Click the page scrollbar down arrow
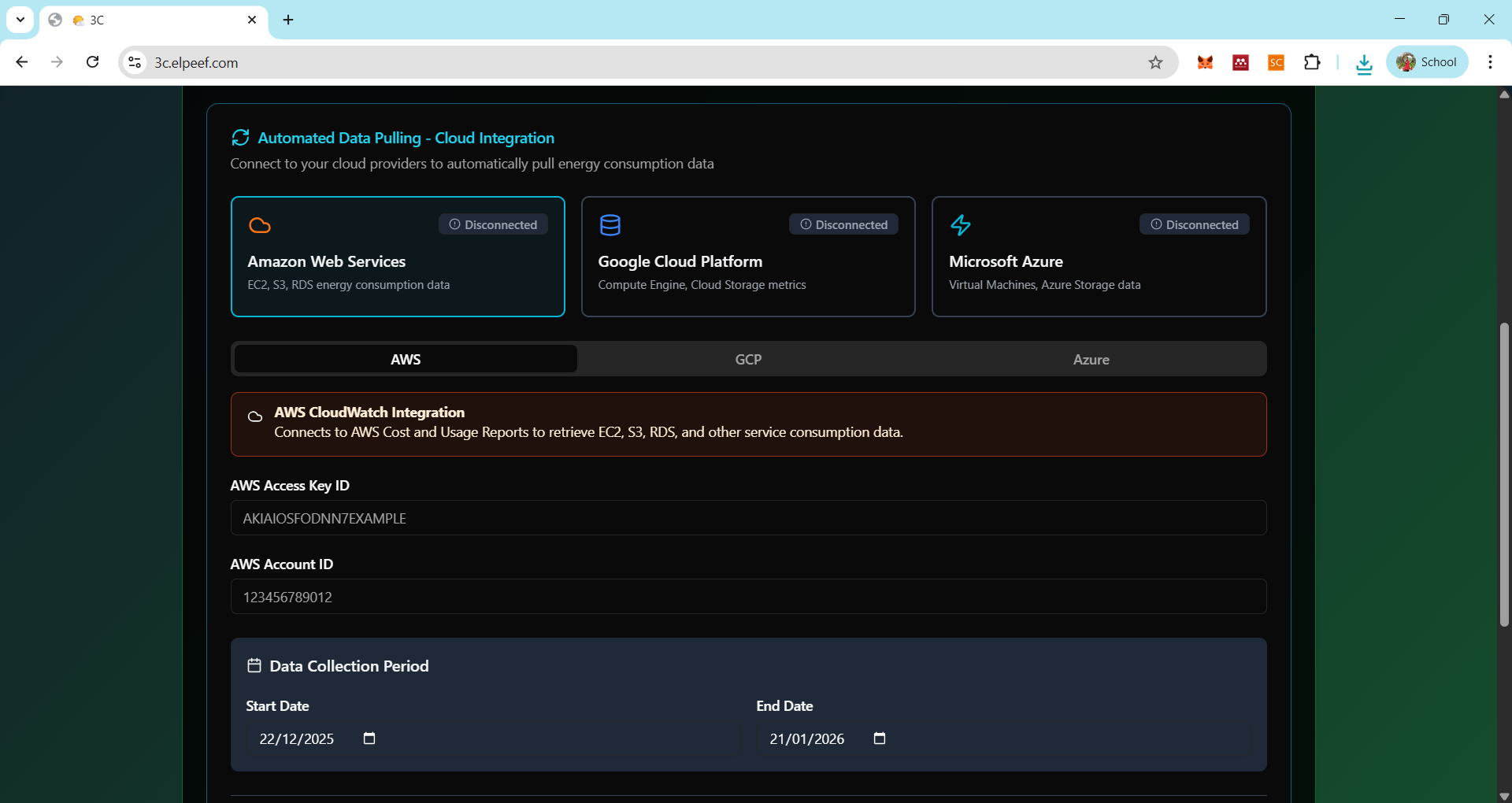The width and height of the screenshot is (1512, 803). pyautogui.click(x=1504, y=796)
